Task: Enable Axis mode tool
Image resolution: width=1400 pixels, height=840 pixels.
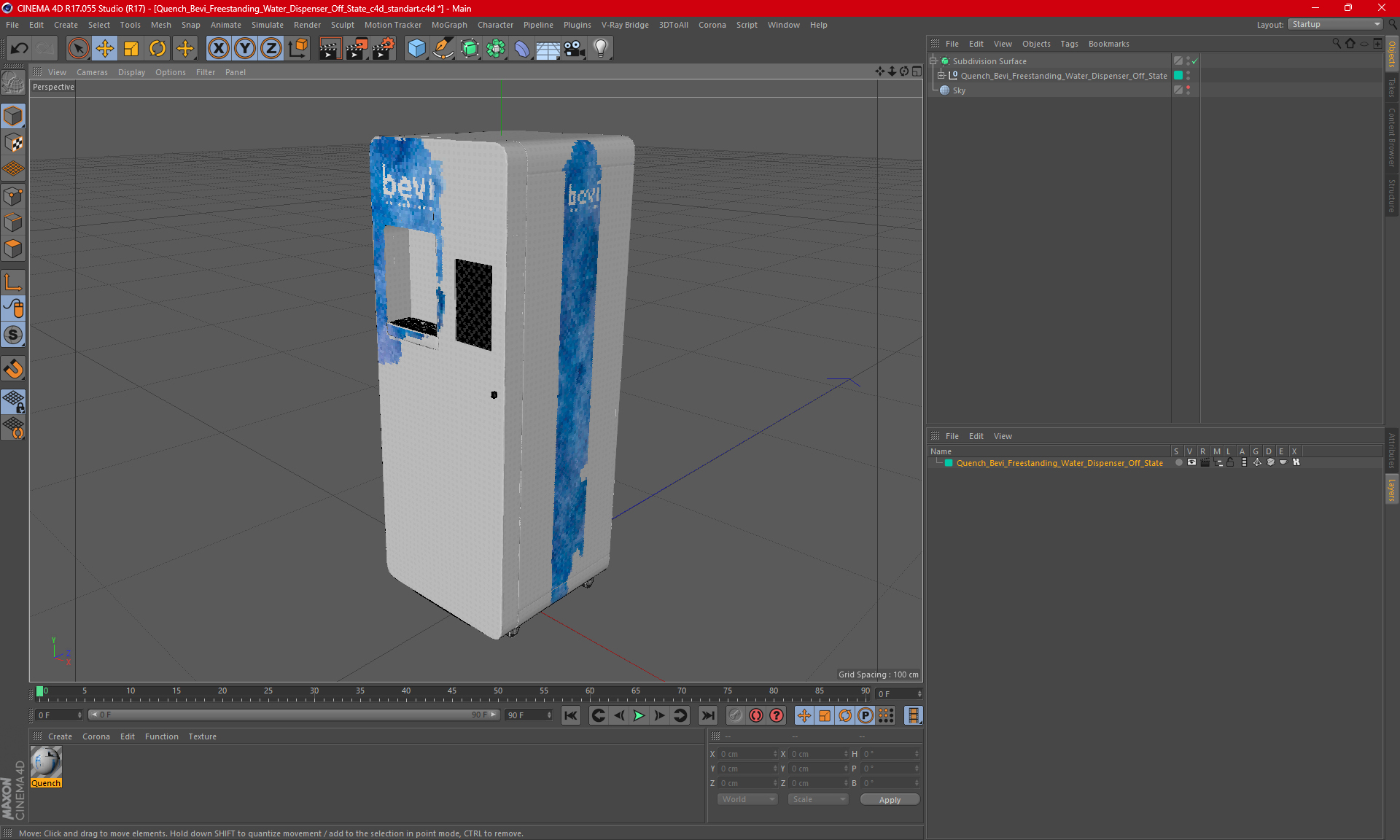Action: [x=14, y=282]
